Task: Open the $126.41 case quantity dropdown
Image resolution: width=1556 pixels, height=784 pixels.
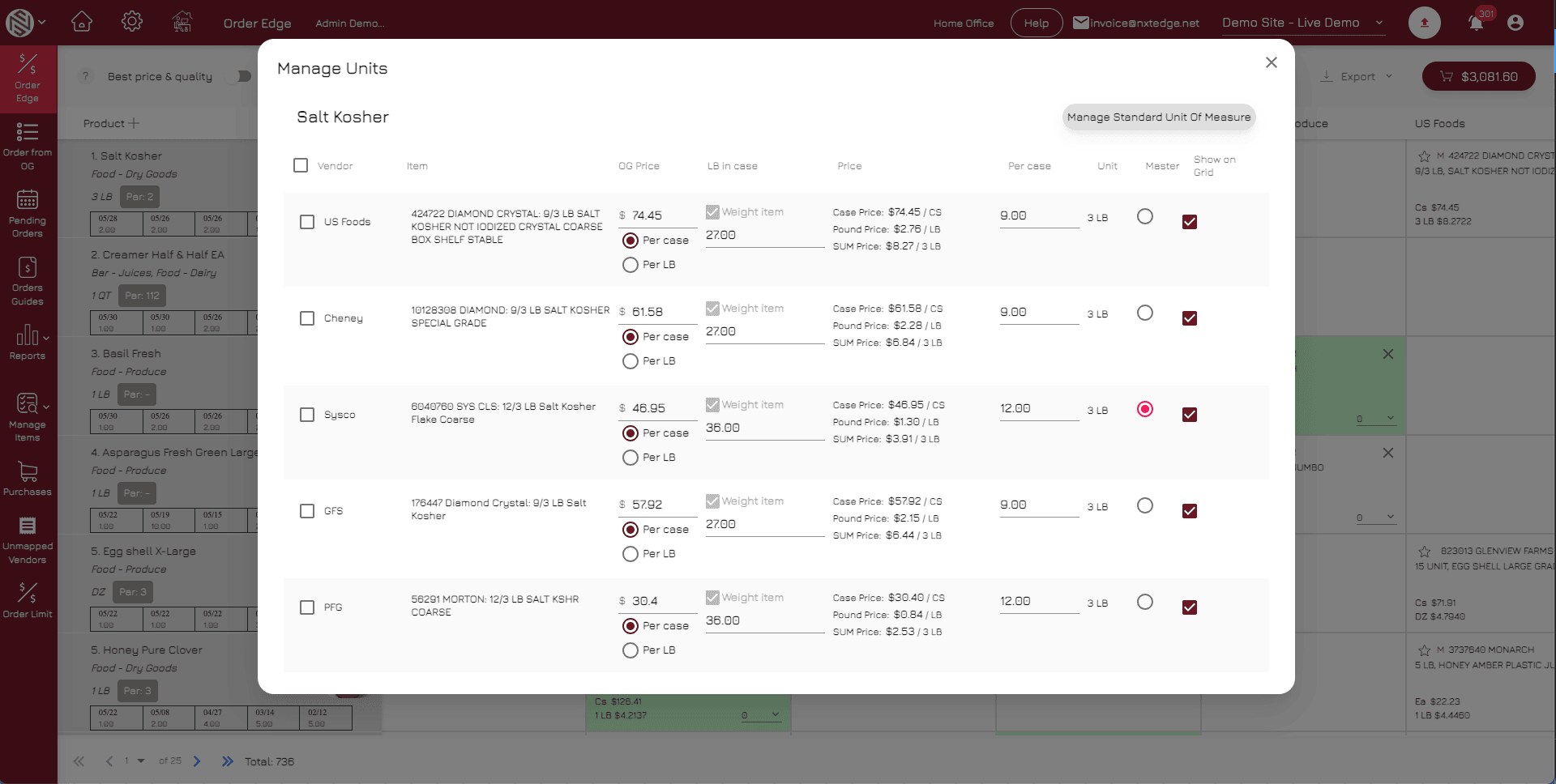Action: [761, 715]
